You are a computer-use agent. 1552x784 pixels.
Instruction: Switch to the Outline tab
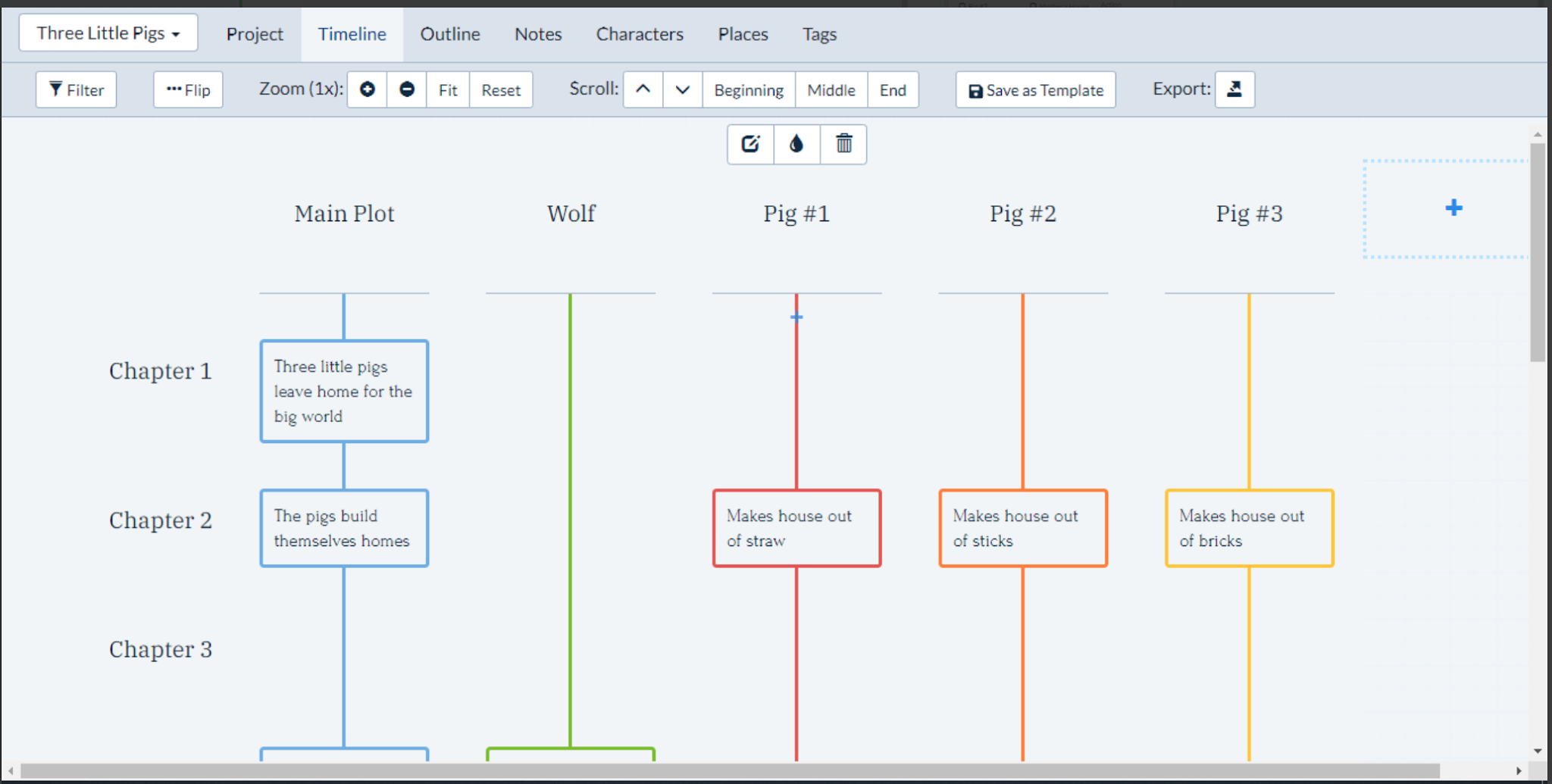click(449, 34)
